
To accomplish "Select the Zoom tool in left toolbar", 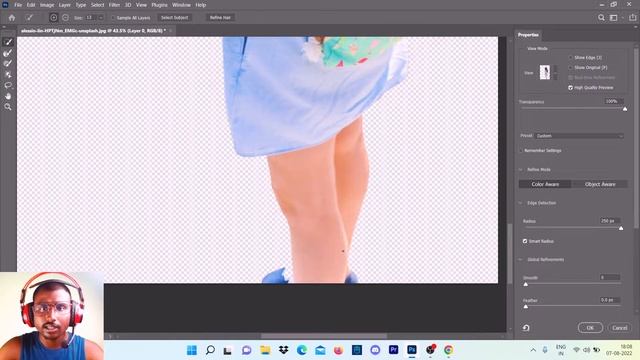I will (x=8, y=107).
